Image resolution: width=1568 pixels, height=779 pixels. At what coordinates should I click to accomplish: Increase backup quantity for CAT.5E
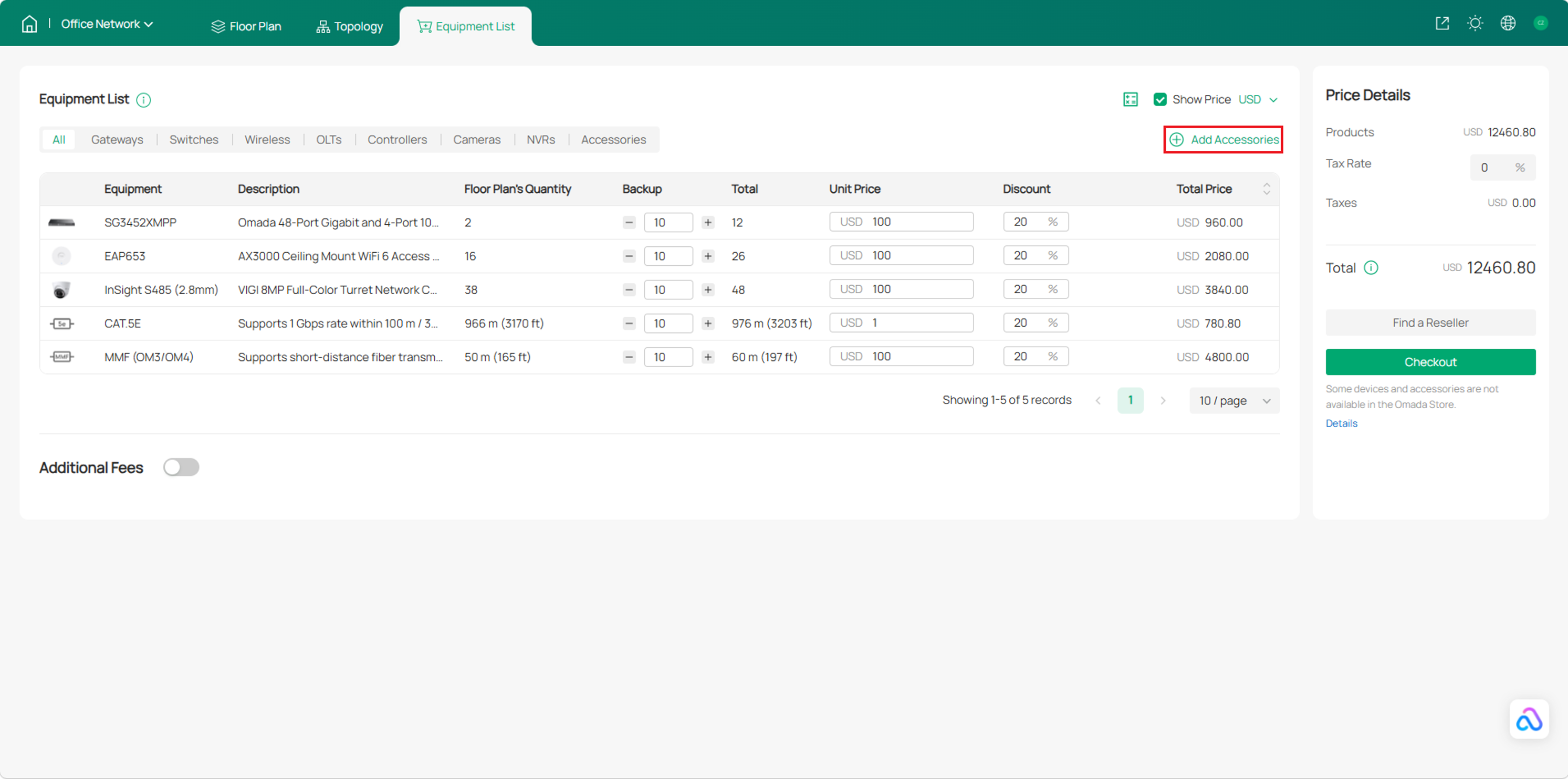pyautogui.click(x=707, y=324)
